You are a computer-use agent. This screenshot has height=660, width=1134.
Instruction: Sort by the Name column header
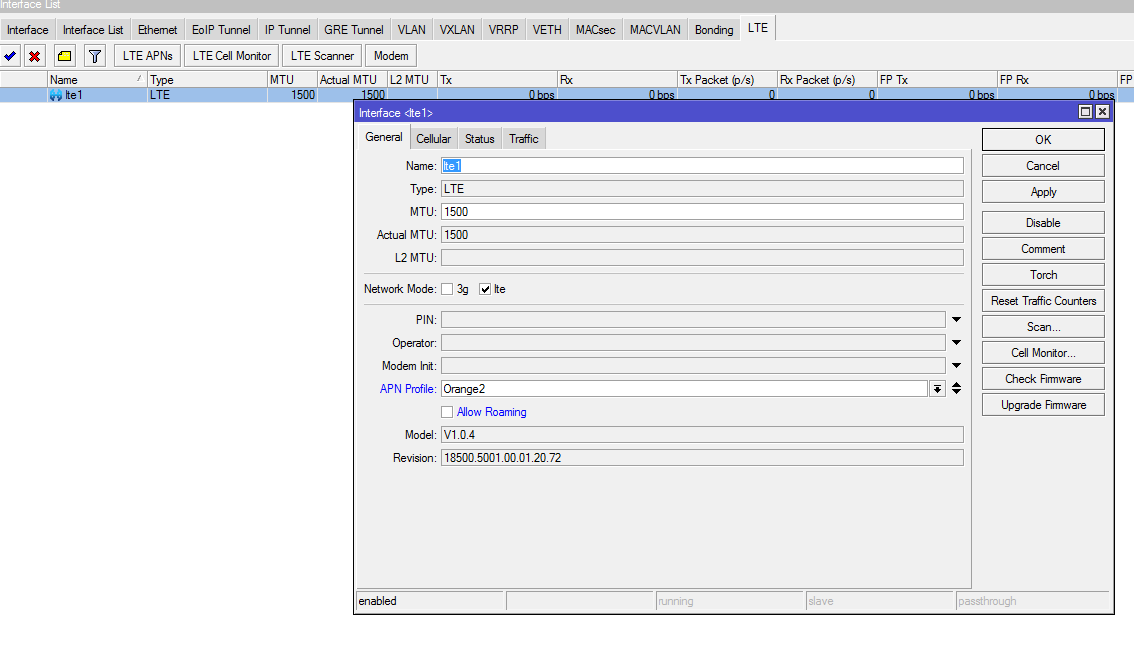(97, 80)
